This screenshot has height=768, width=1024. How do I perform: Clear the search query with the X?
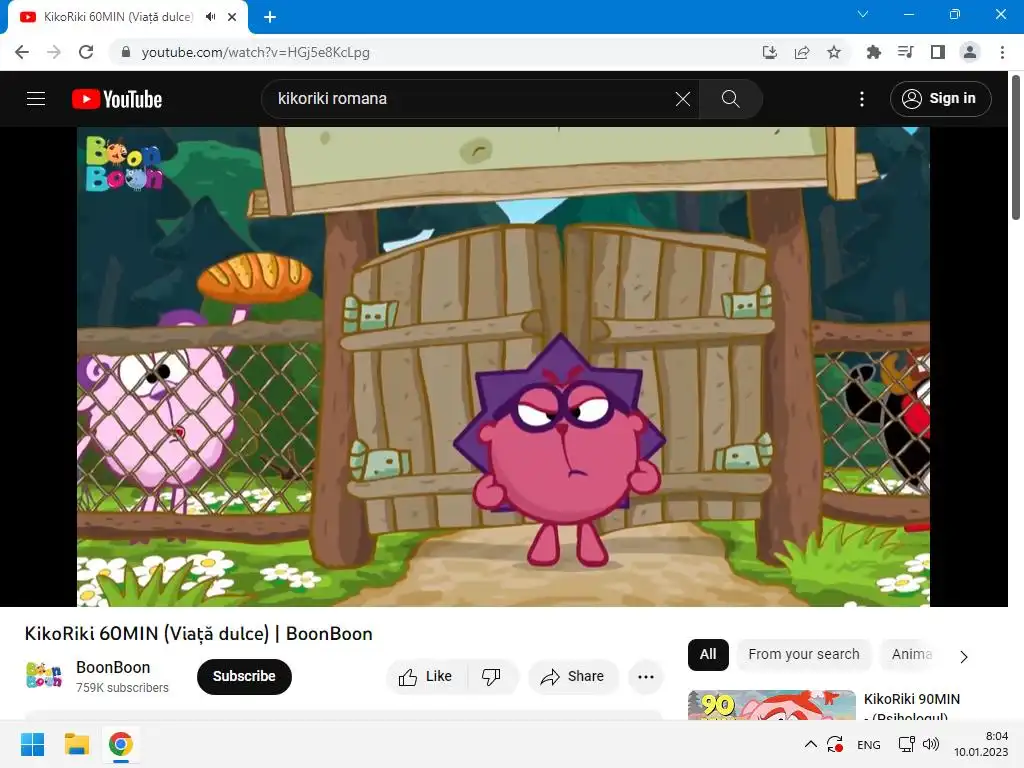[682, 99]
